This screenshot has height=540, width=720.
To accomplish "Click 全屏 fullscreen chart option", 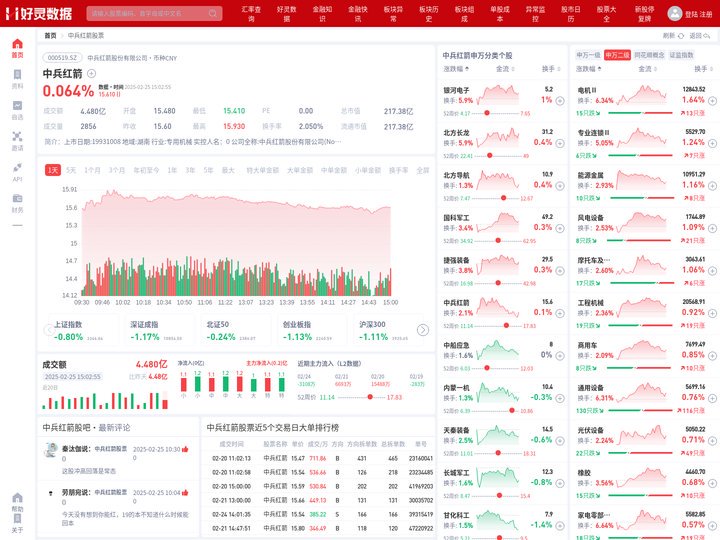I will 422,170.
